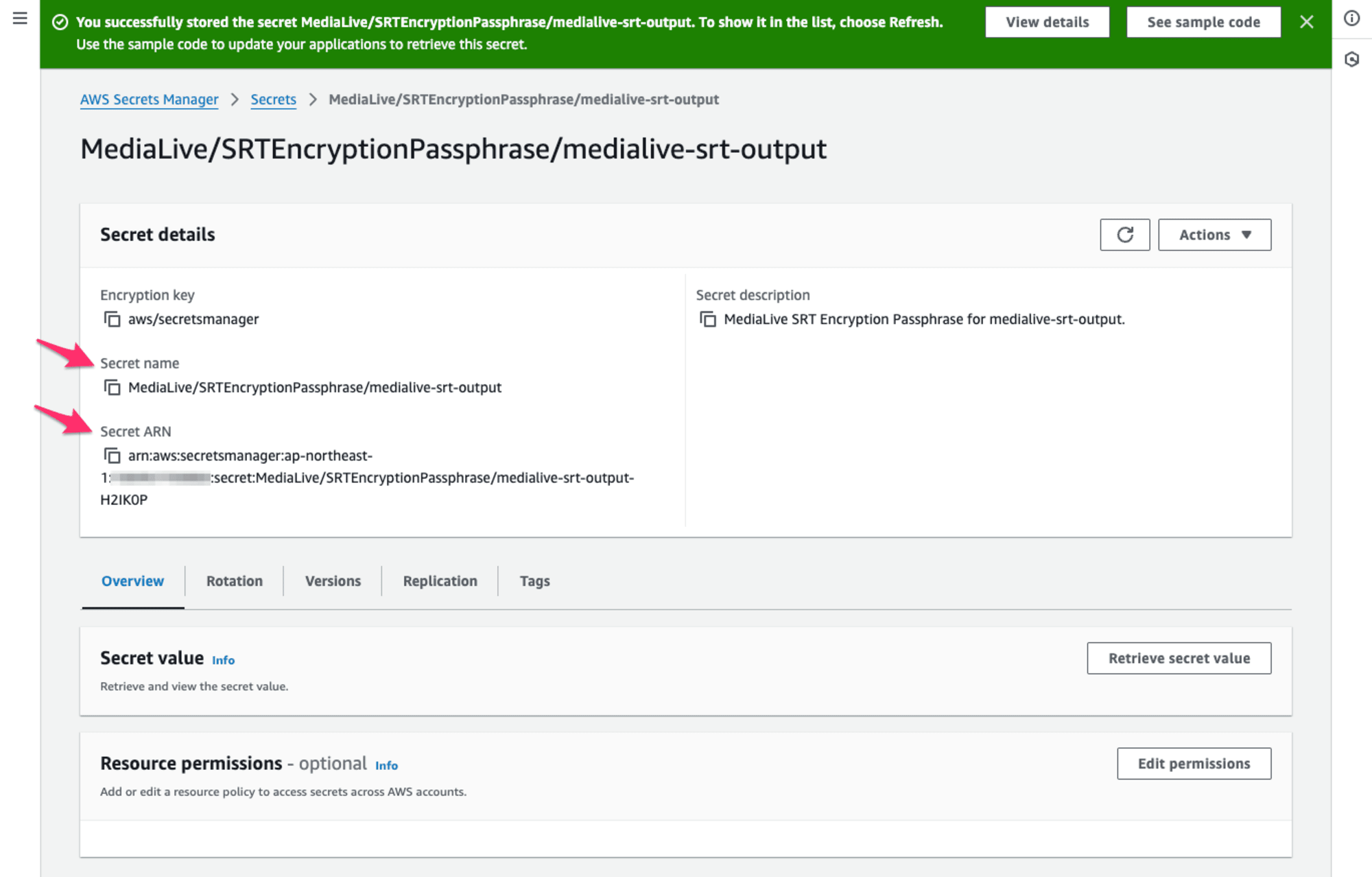Click the Rotation tab
This screenshot has width=1372, height=877.
click(234, 580)
